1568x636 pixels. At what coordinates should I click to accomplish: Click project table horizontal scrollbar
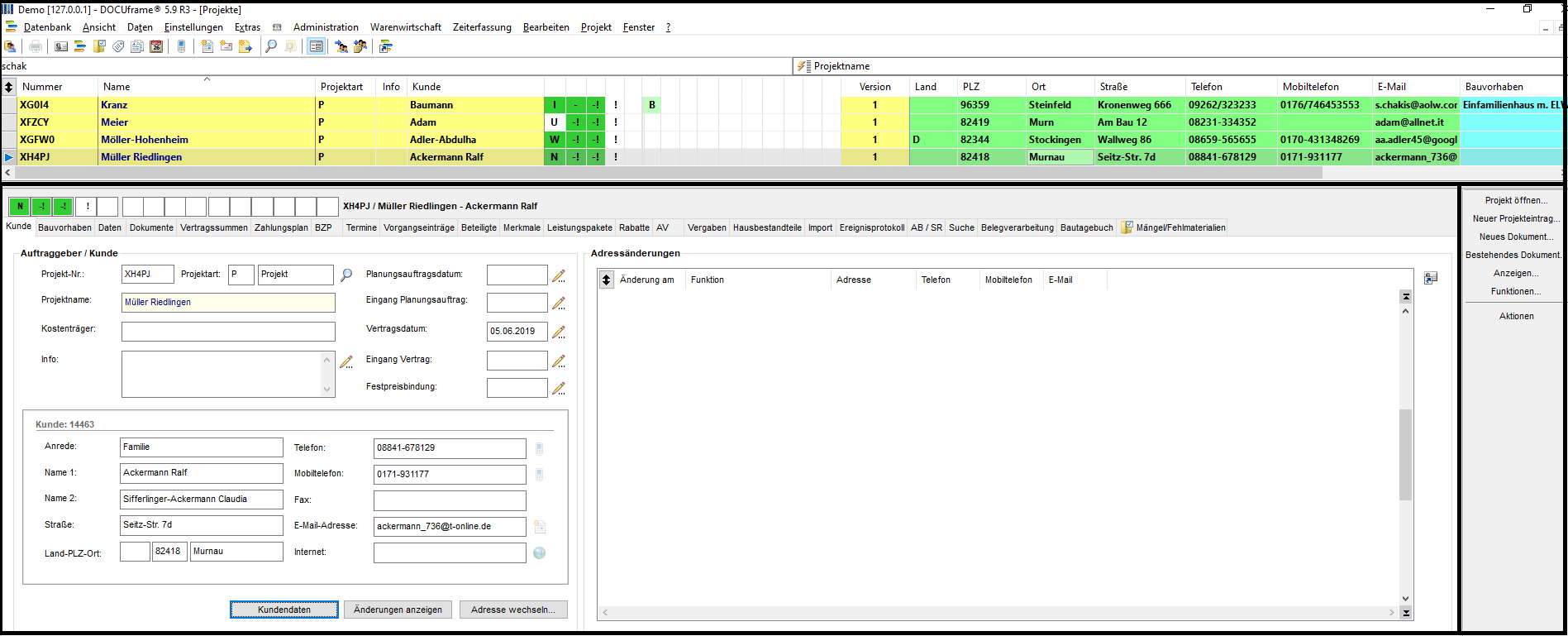click(667, 173)
